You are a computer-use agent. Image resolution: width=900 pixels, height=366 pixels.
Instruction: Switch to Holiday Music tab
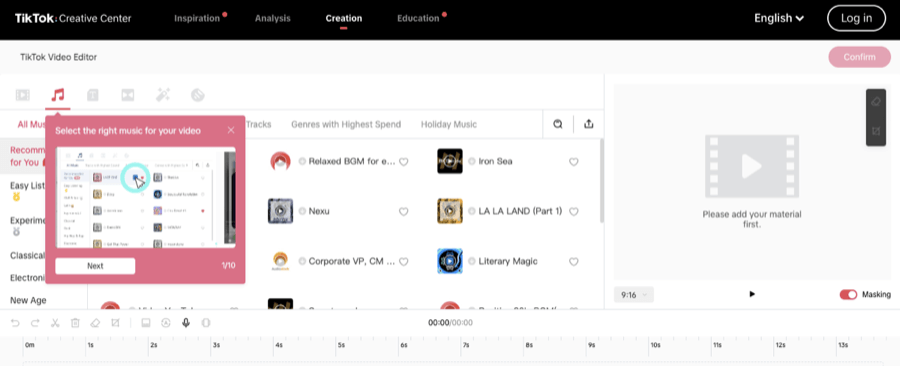[449, 124]
